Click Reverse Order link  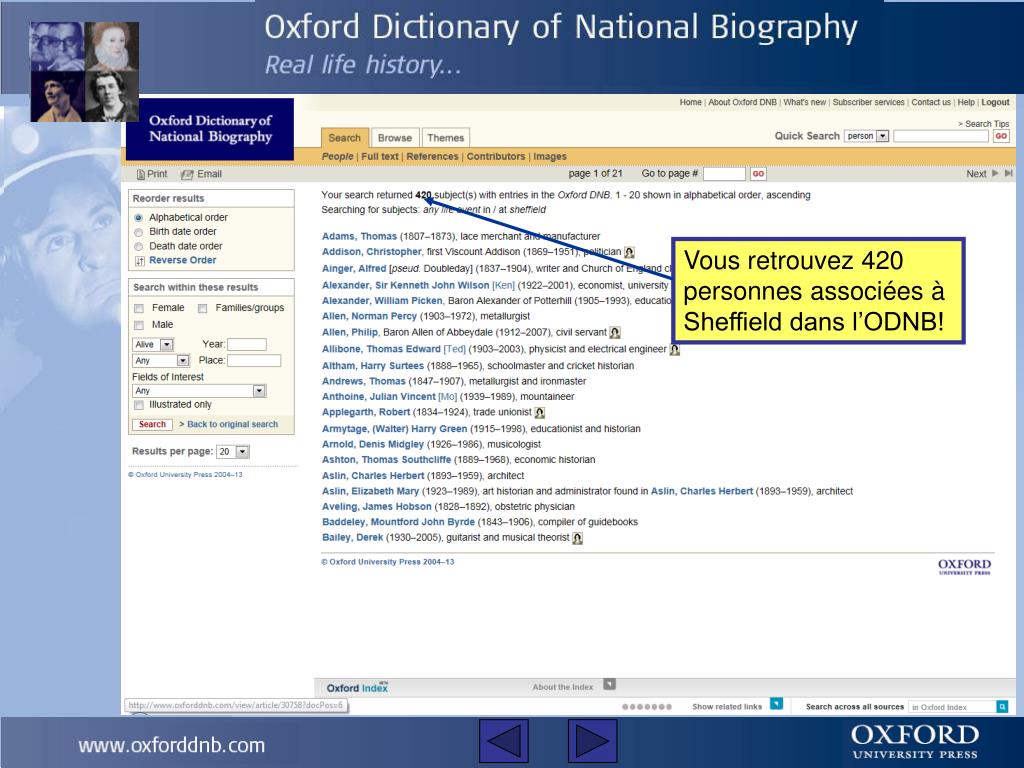183,261
